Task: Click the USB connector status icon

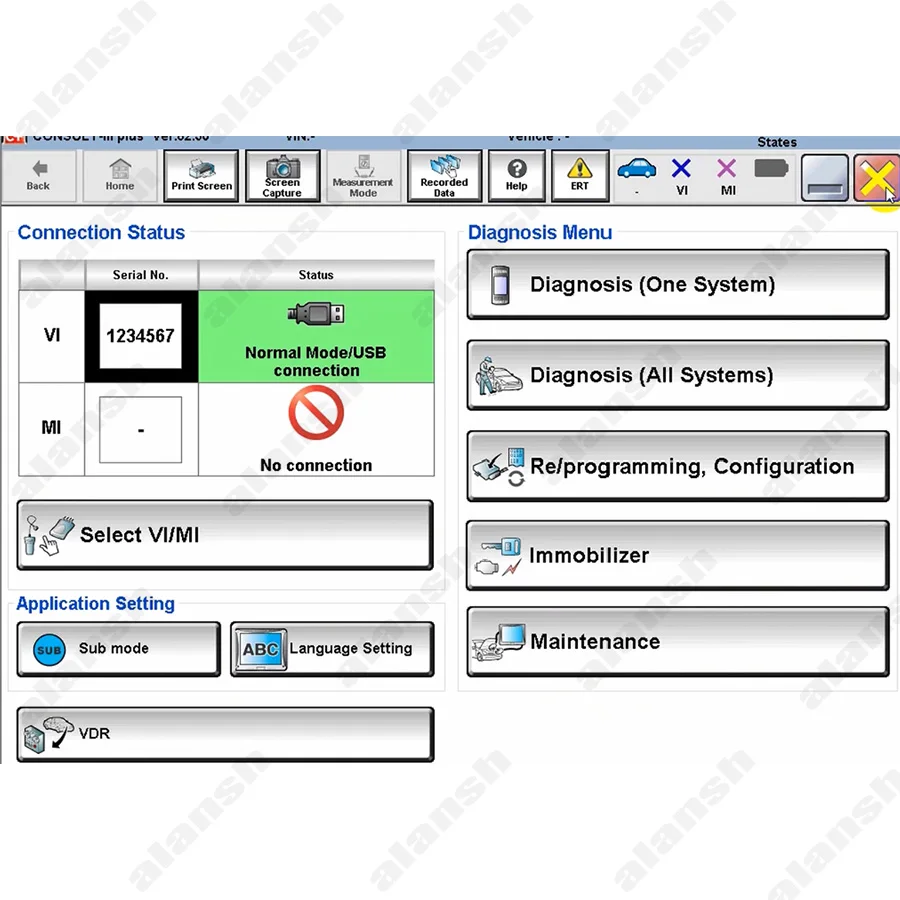Action: point(316,313)
